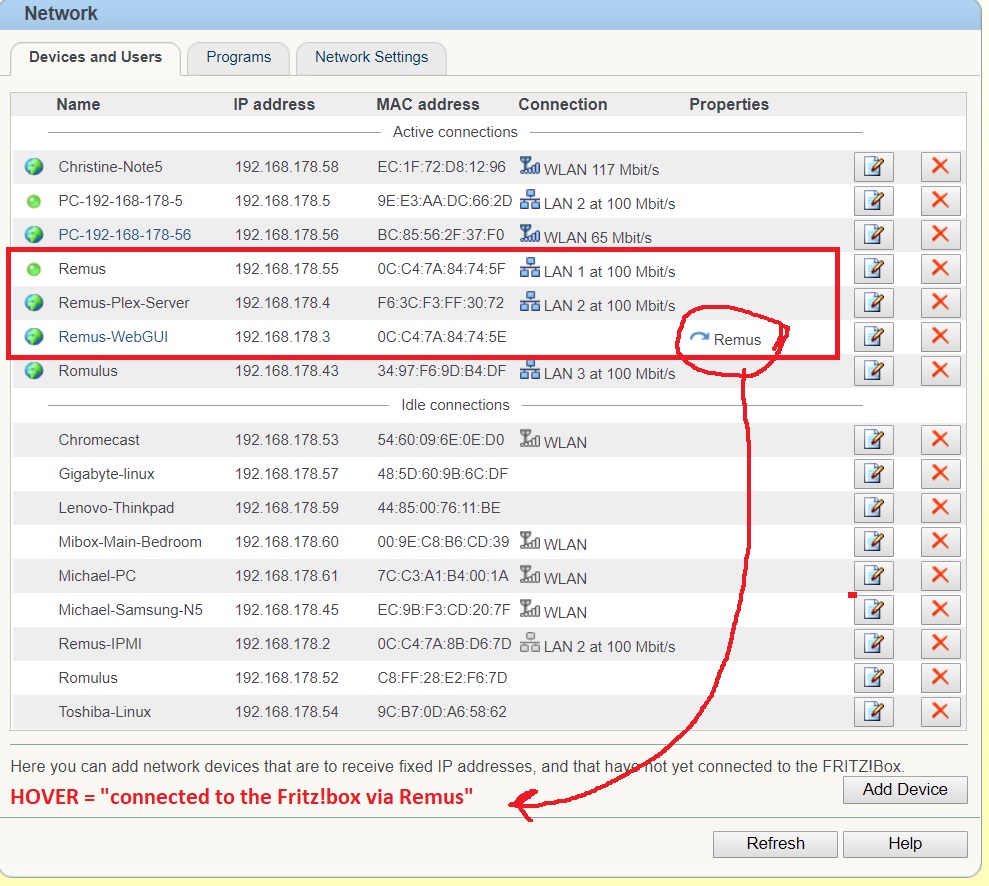Select MAC address 7C:C3:A1:B4:00:1A
Viewport: 989px width, 886px height.
pos(443,576)
